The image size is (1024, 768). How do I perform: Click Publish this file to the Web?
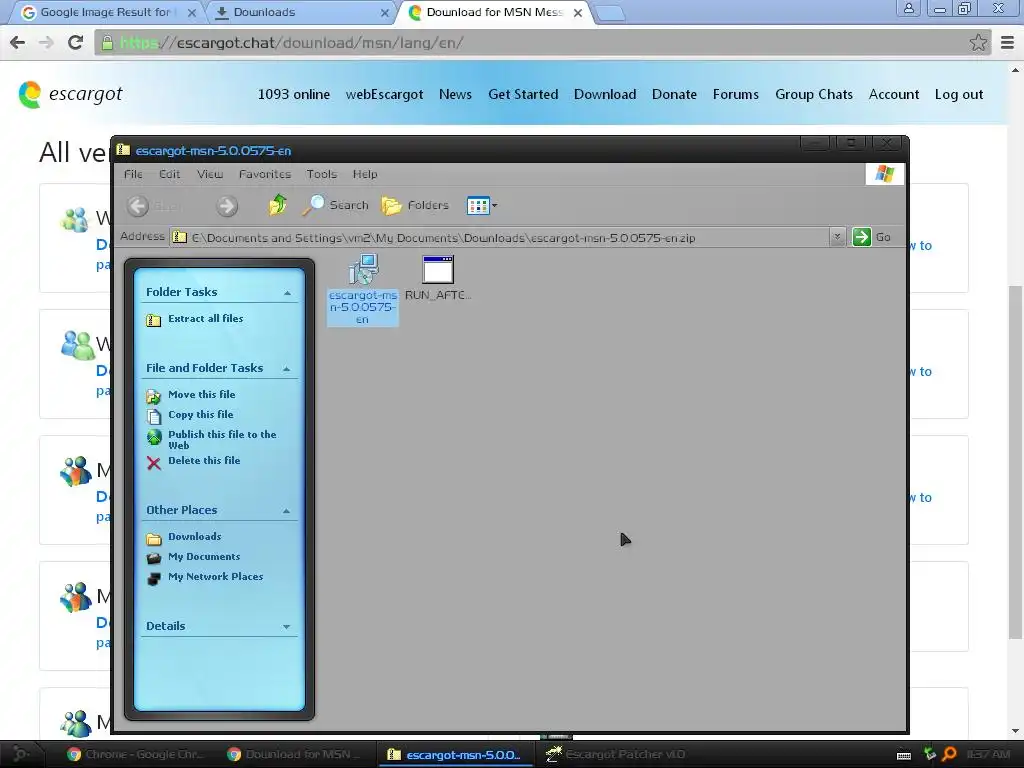coord(222,440)
